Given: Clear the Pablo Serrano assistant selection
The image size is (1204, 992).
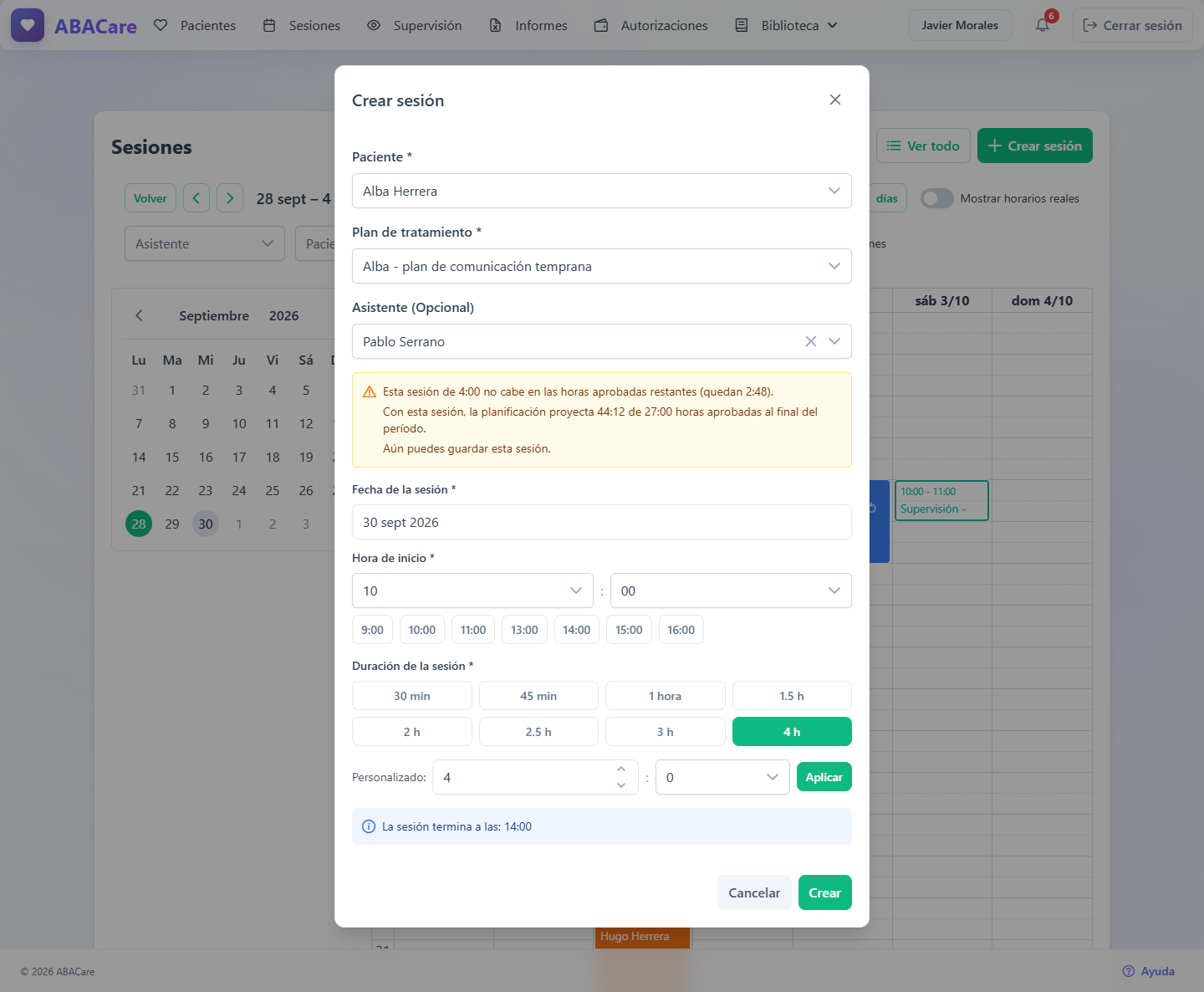Looking at the screenshot, I should point(810,341).
